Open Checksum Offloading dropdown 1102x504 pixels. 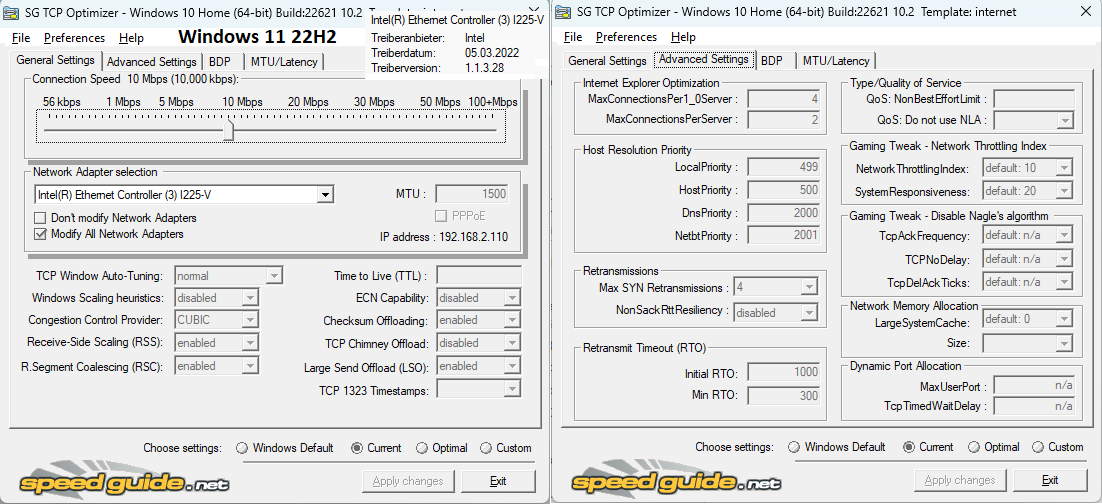point(513,321)
